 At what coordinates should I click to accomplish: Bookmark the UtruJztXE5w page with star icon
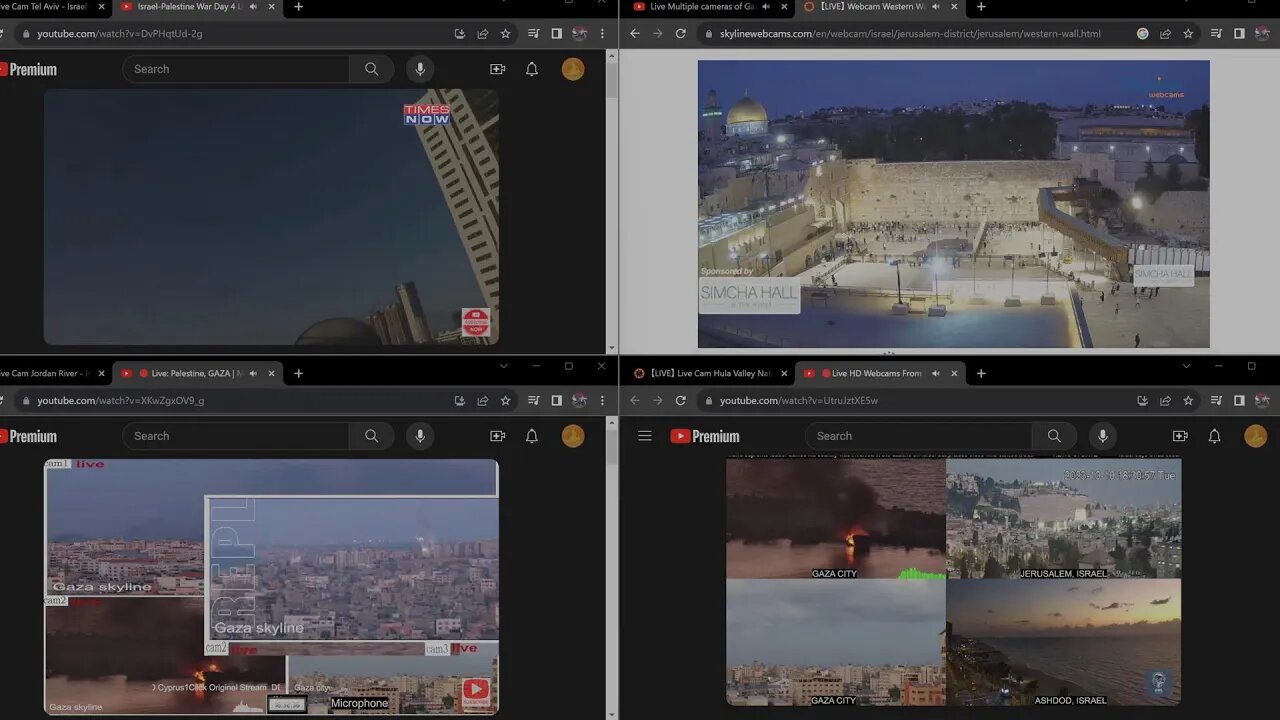click(x=1188, y=400)
